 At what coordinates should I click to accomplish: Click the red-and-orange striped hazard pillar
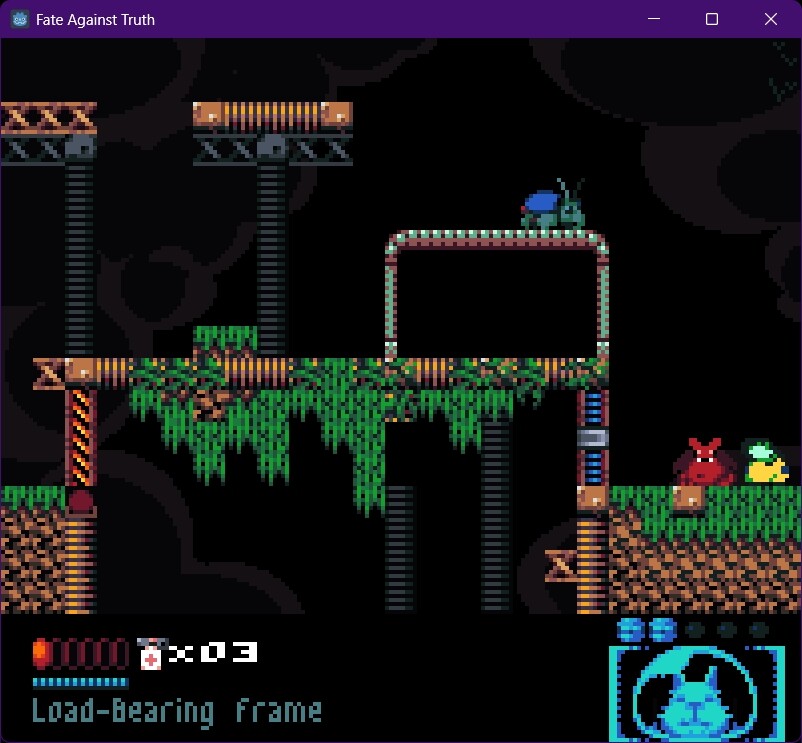80,437
